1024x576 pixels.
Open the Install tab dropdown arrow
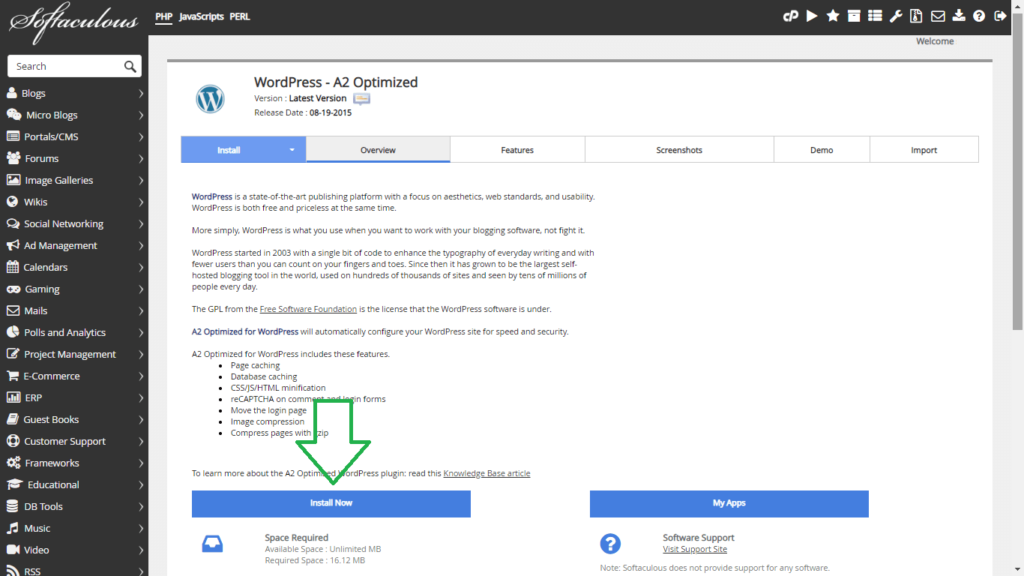(292, 150)
